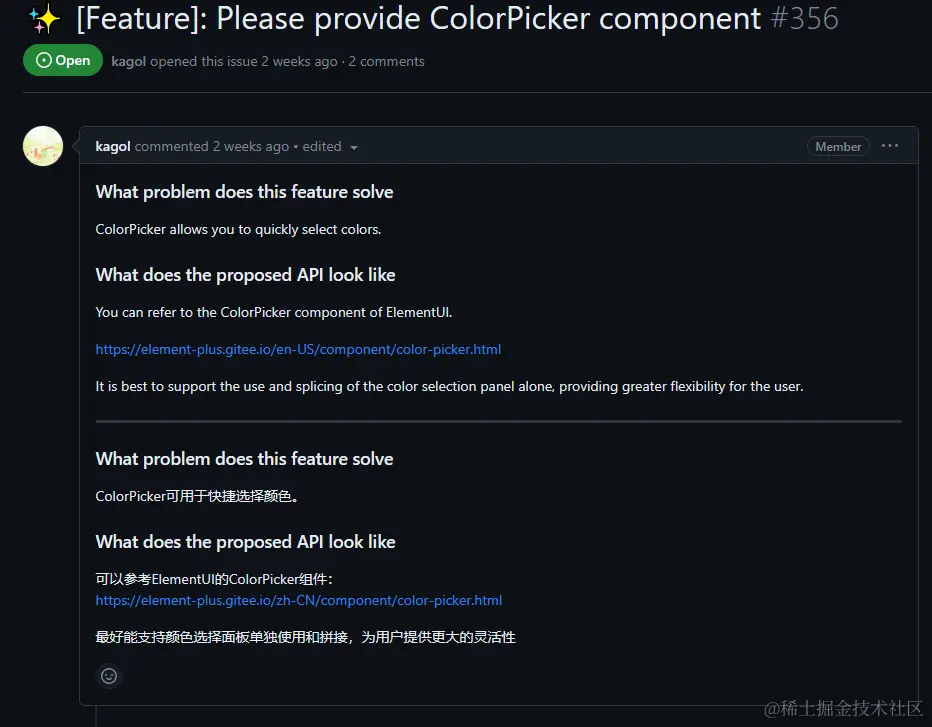The width and height of the screenshot is (932, 727).
Task: Click the green Open status badge
Action: point(63,61)
